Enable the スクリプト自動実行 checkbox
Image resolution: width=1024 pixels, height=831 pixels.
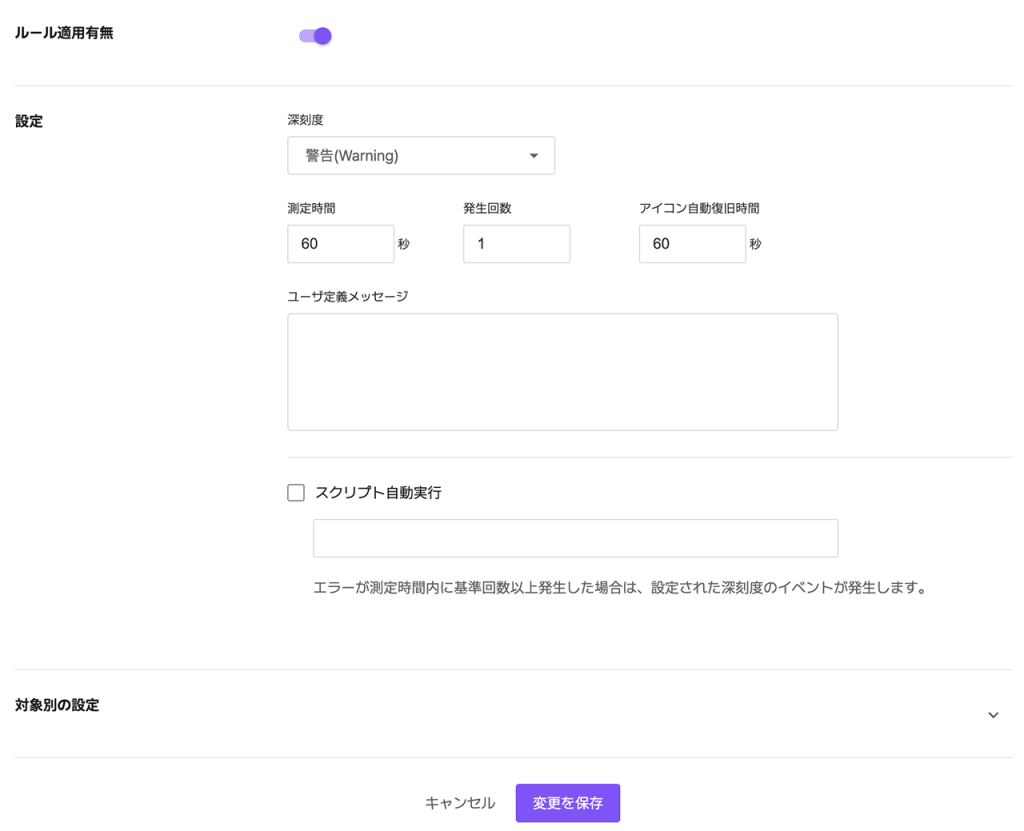(x=296, y=493)
